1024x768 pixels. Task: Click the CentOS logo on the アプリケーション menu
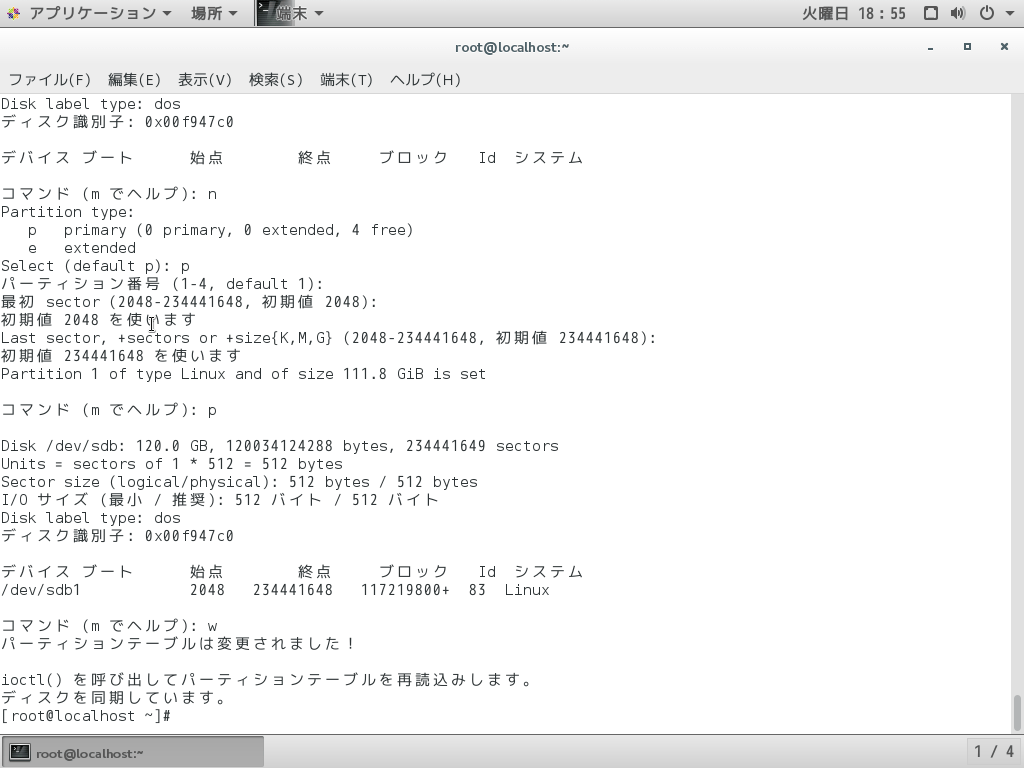14,13
